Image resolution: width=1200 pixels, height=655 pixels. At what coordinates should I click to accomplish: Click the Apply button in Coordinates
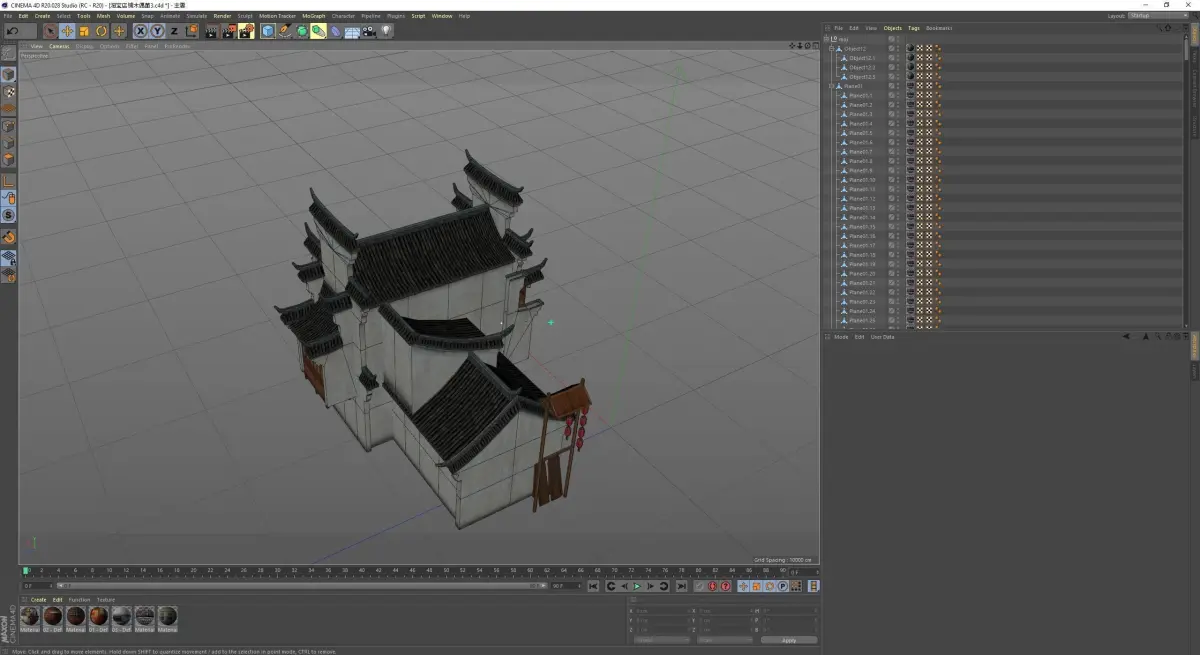click(789, 640)
